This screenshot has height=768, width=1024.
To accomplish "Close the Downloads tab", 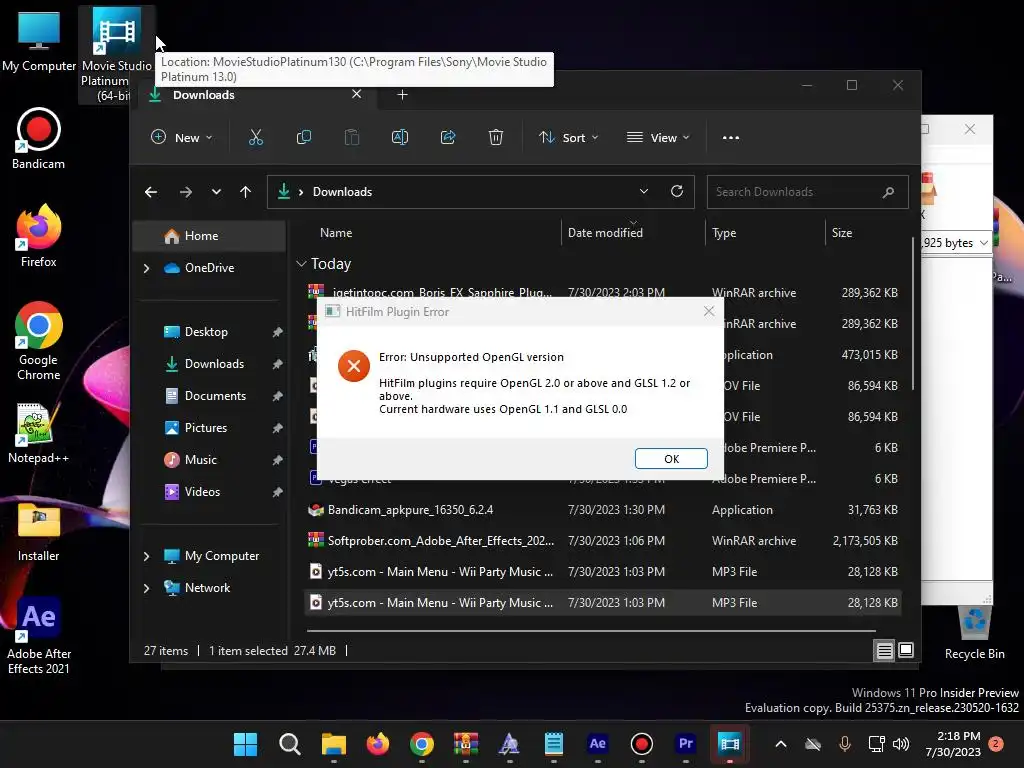I will pos(357,94).
